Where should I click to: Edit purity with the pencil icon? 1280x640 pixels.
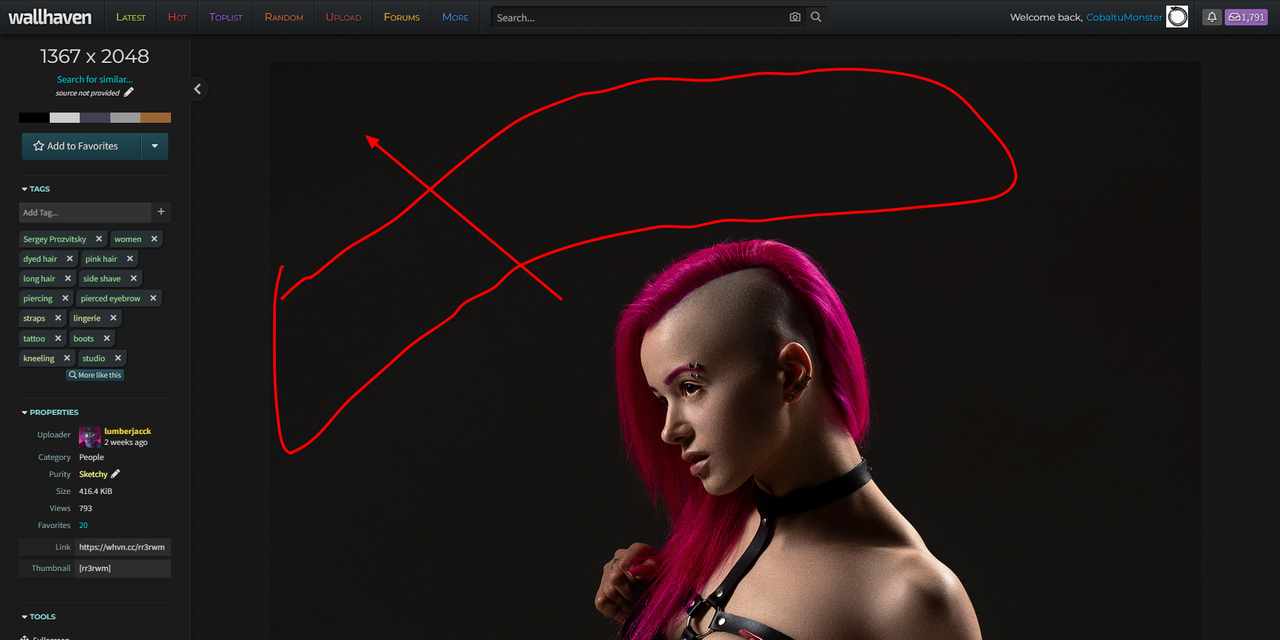[x=115, y=474]
